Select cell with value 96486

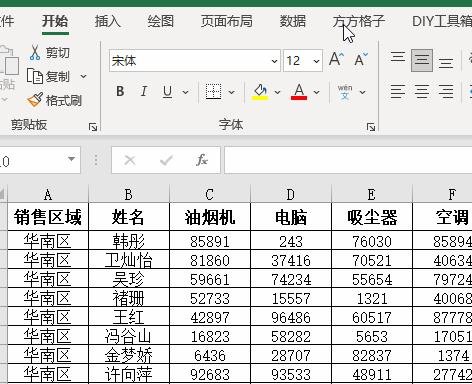tap(291, 317)
